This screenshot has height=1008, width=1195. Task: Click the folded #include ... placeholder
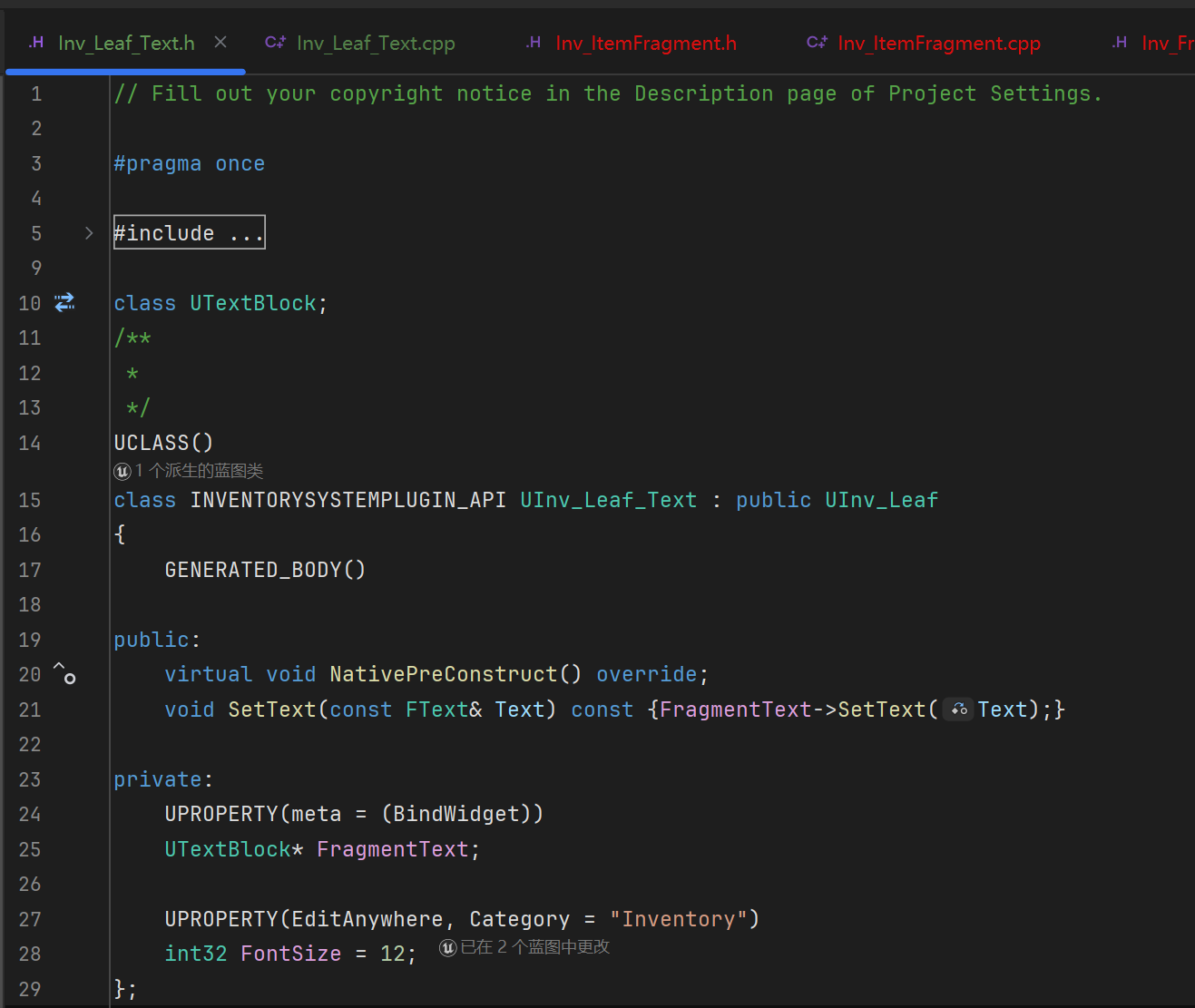click(x=190, y=232)
